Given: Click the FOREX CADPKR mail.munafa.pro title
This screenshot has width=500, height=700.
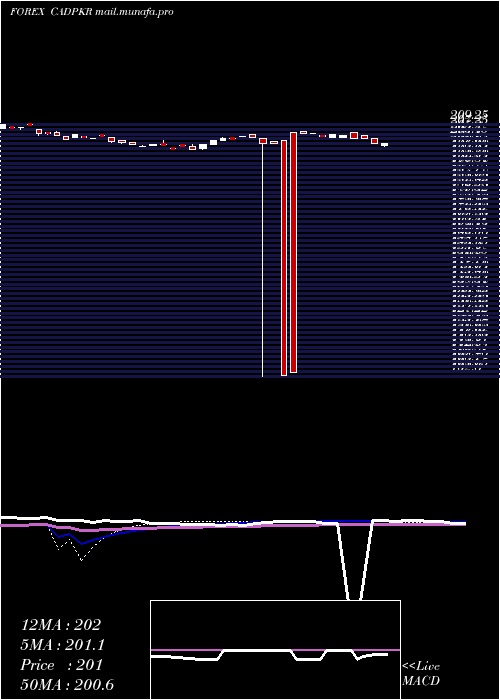Looking at the screenshot, I should pos(92,12).
